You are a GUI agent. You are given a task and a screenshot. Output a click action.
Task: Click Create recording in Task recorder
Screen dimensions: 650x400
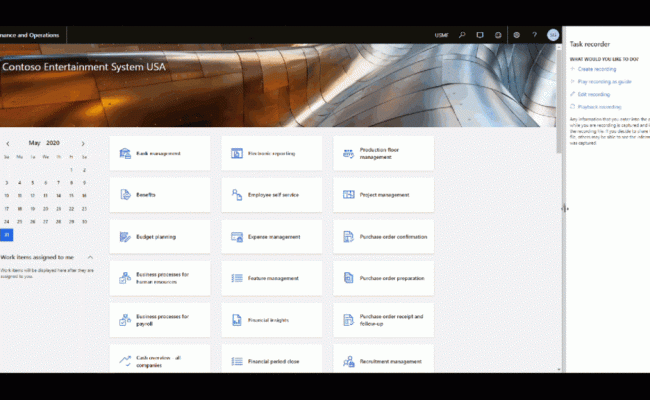pos(597,69)
